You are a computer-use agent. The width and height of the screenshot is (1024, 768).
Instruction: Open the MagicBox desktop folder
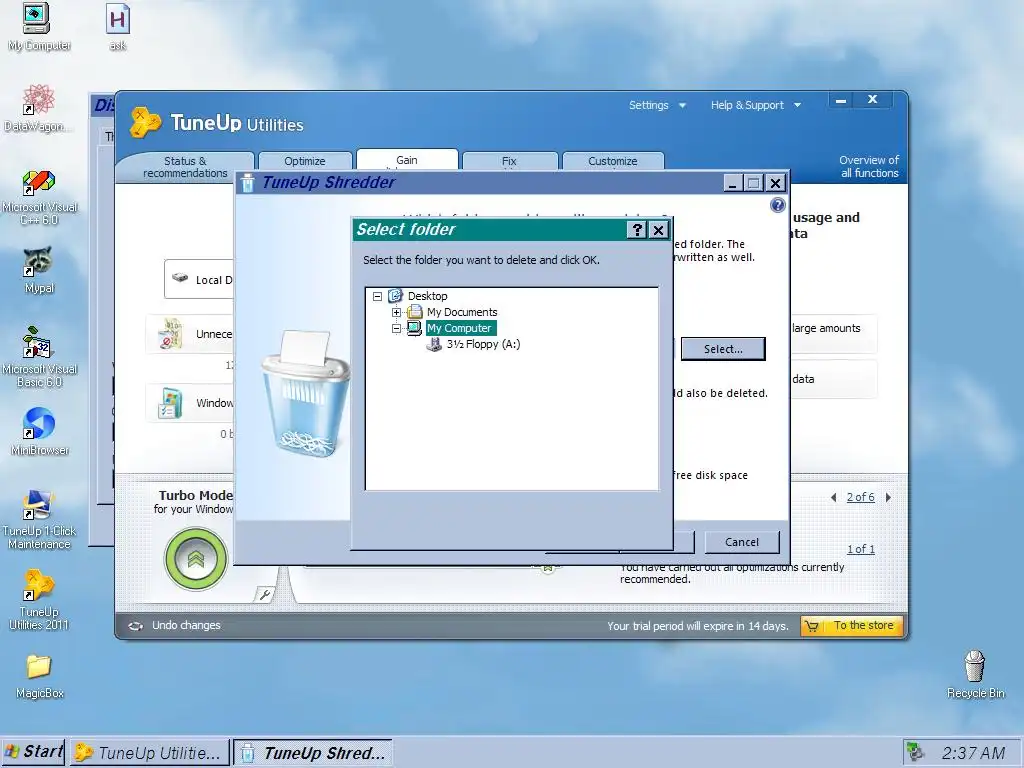39,675
